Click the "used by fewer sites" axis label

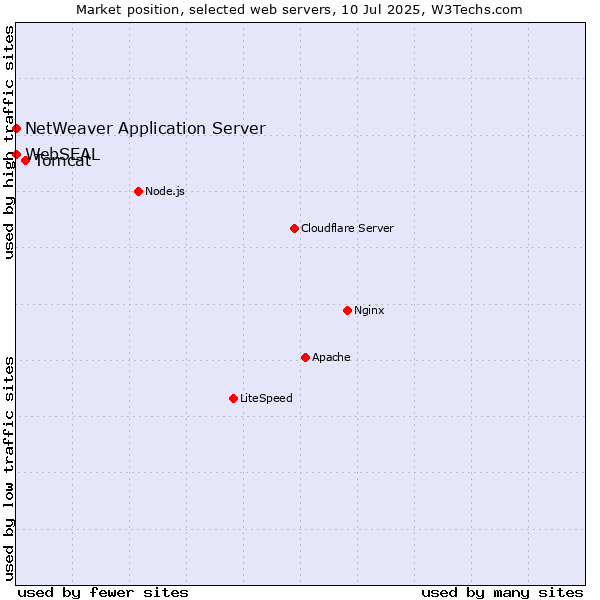coord(103,593)
